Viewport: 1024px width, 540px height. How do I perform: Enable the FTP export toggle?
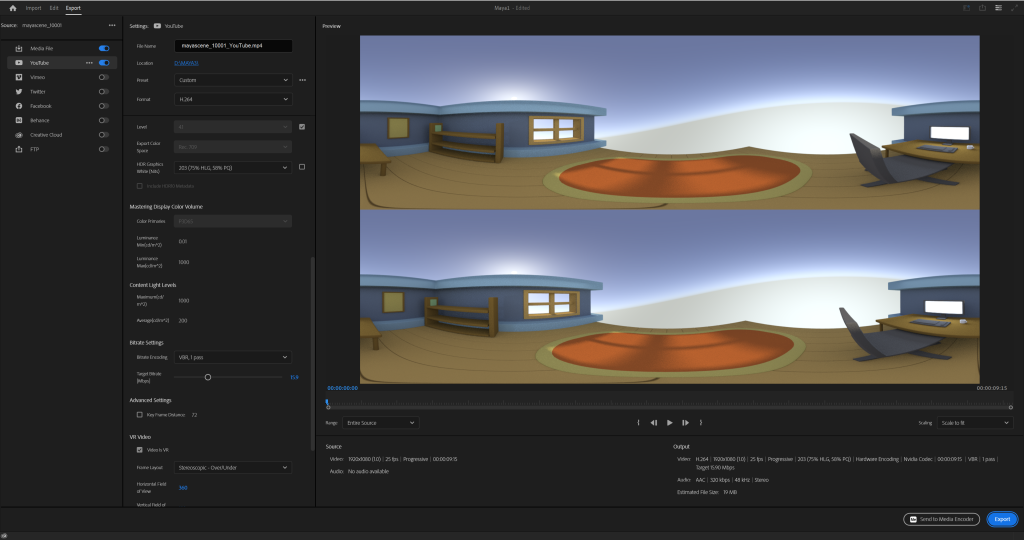tap(104, 149)
